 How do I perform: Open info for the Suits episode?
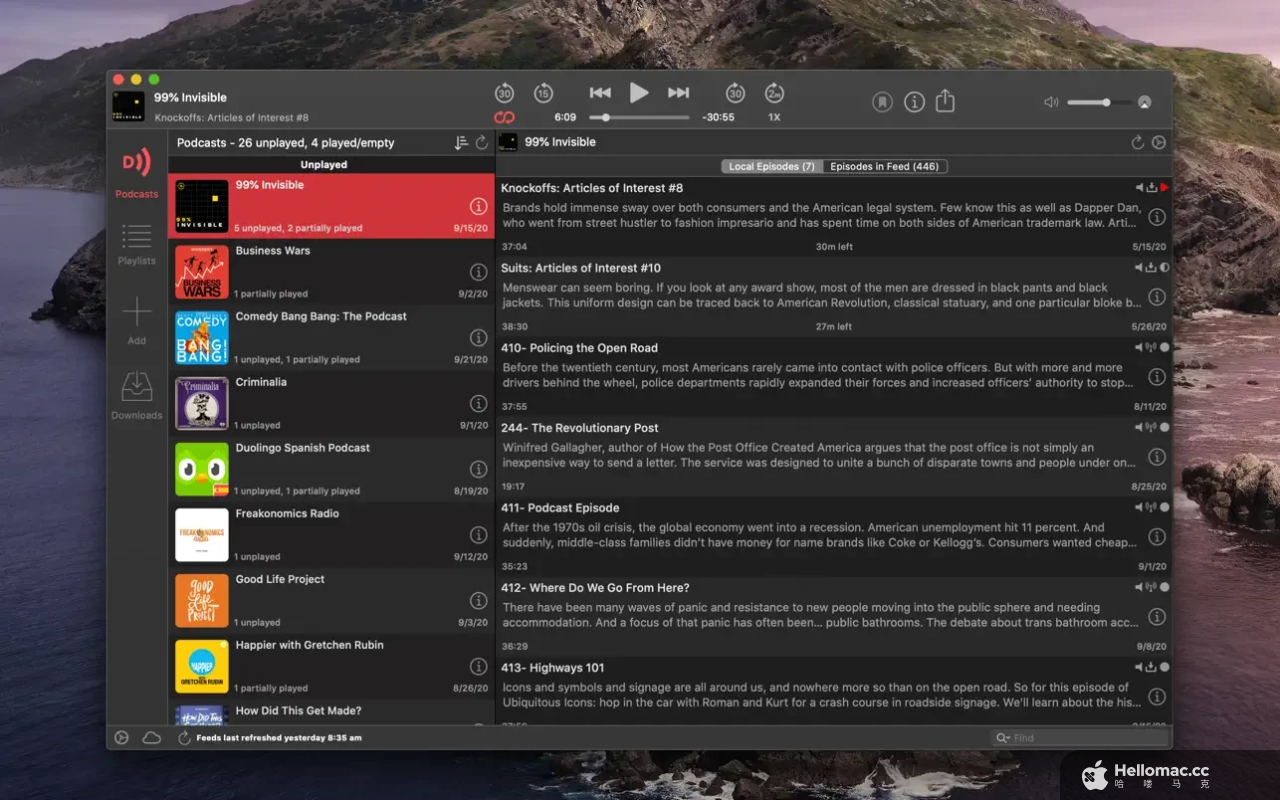(1157, 297)
